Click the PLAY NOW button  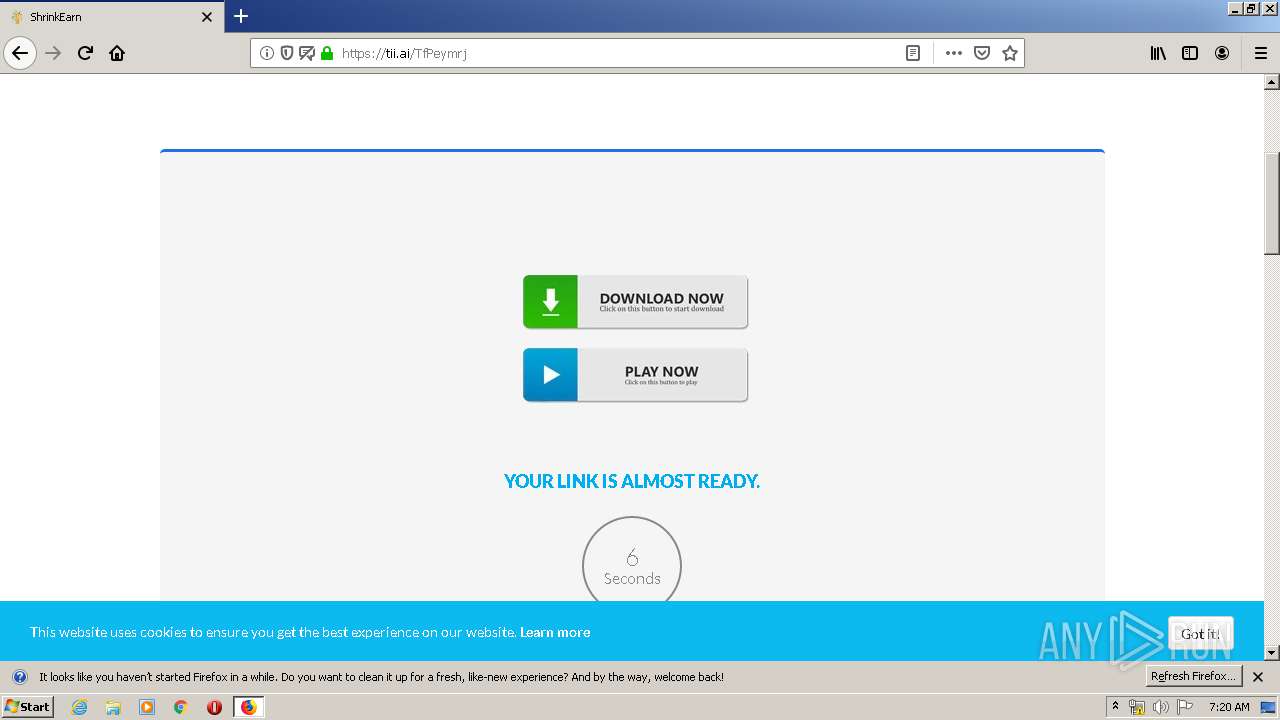tap(635, 375)
